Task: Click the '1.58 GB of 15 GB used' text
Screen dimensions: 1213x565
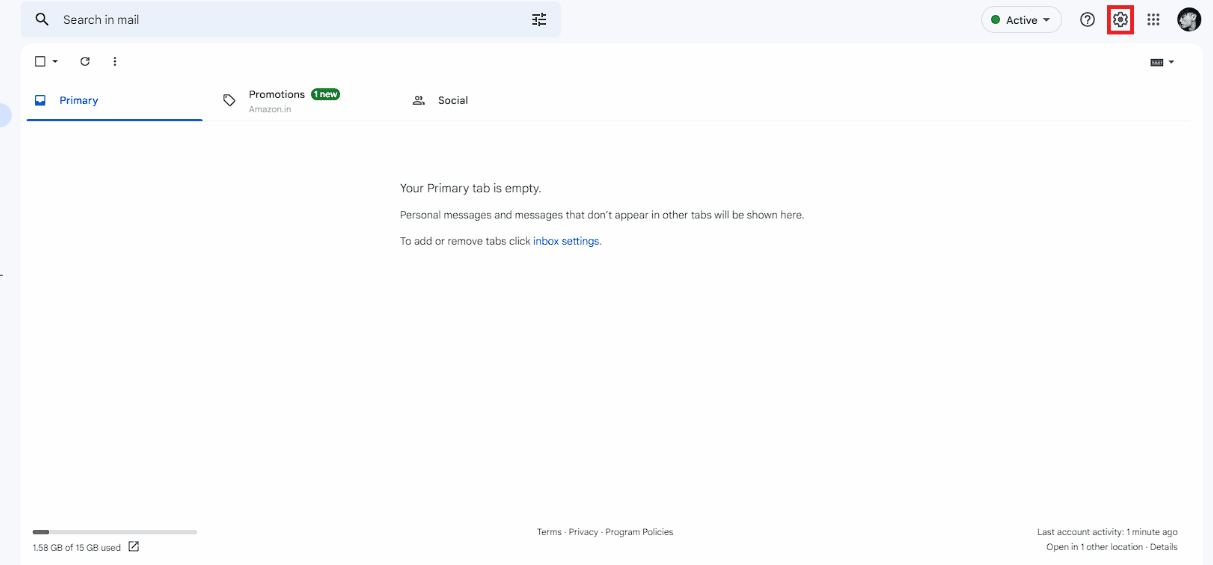Action: click(77, 548)
